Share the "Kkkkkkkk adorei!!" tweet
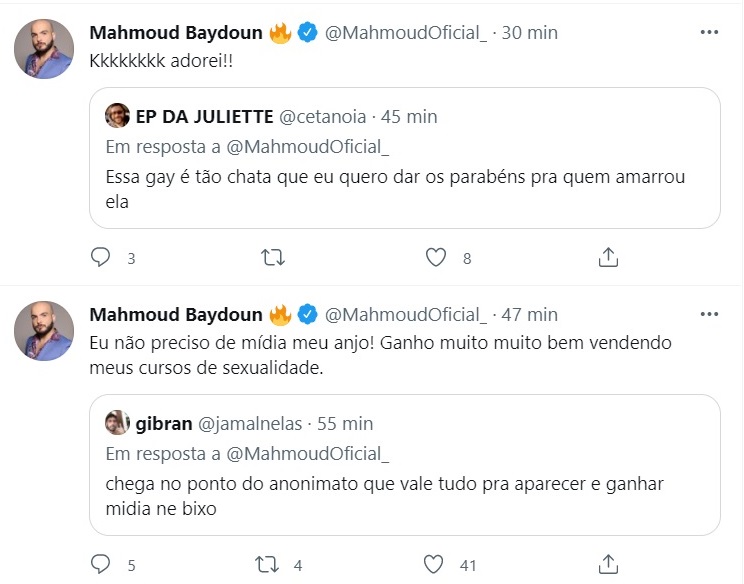744x584 pixels. [x=607, y=258]
